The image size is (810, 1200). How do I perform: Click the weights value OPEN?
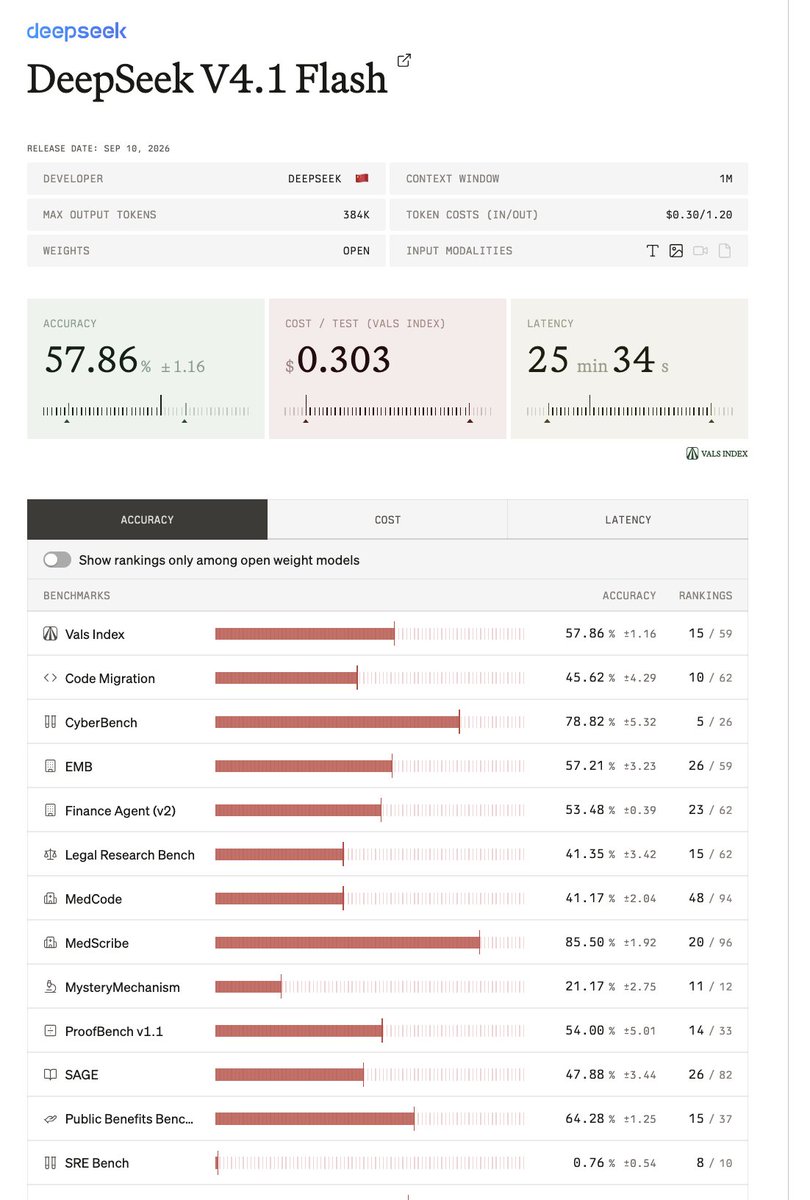[x=356, y=251]
